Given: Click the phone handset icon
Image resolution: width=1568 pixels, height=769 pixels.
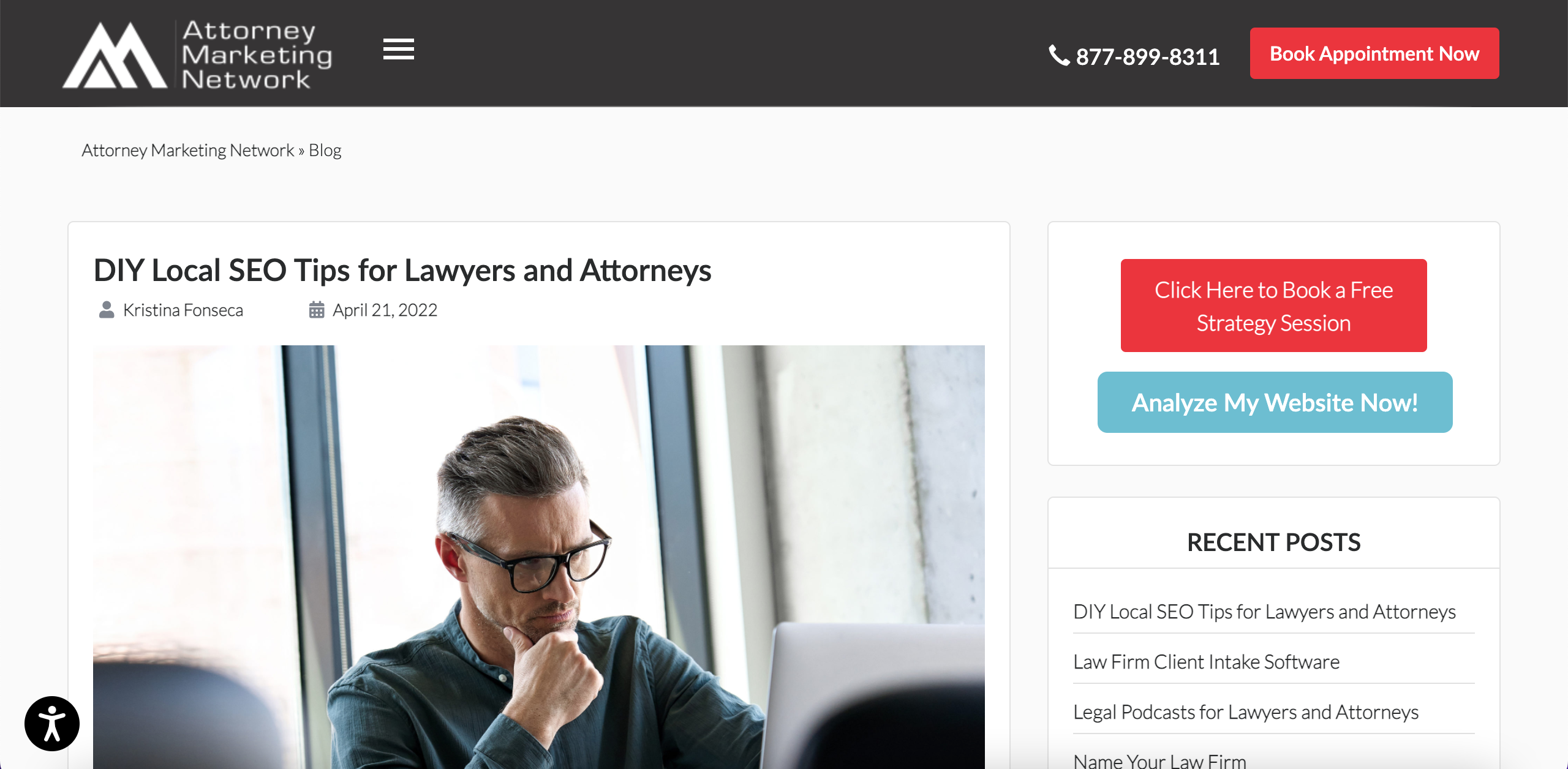Looking at the screenshot, I should point(1059,55).
